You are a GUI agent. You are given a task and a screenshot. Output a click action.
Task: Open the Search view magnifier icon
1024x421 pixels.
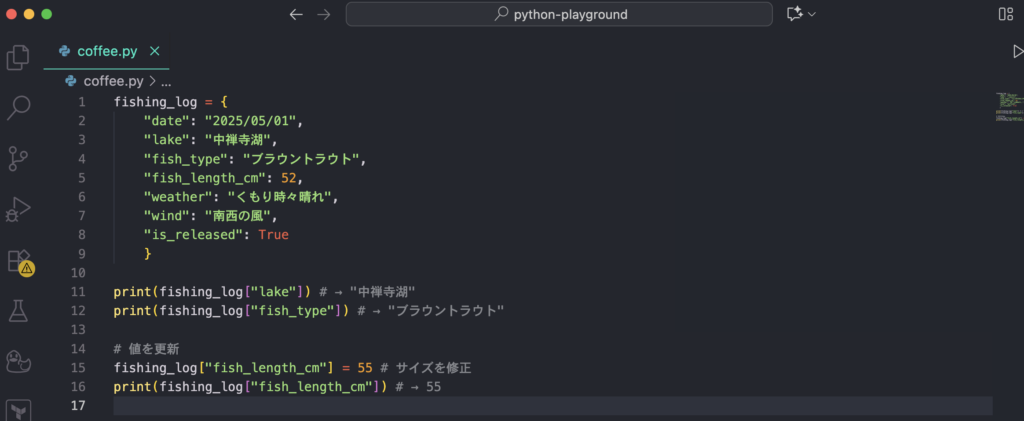click(x=18, y=108)
